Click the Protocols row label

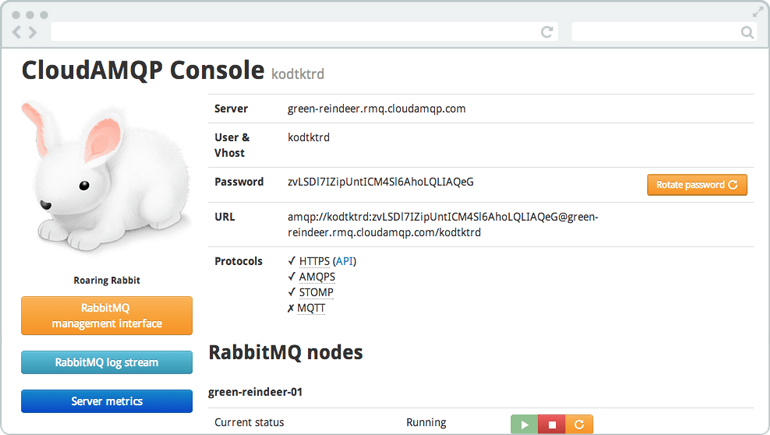point(238,261)
